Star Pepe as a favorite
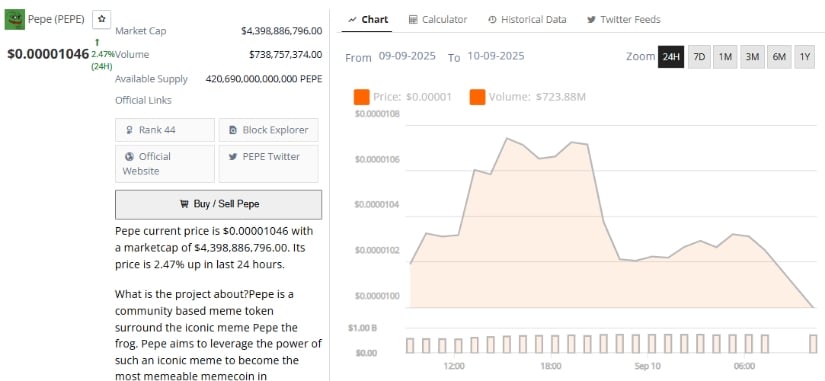This screenshot has width=825, height=381. click(102, 19)
